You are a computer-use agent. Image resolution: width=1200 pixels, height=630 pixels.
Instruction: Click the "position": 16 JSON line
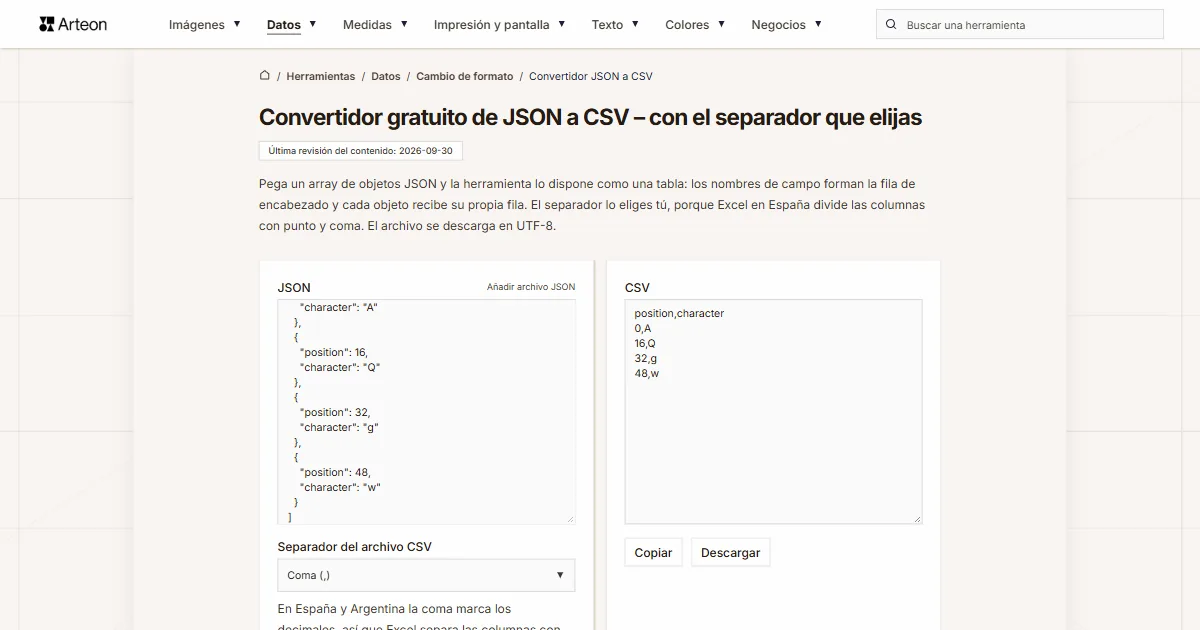point(334,352)
